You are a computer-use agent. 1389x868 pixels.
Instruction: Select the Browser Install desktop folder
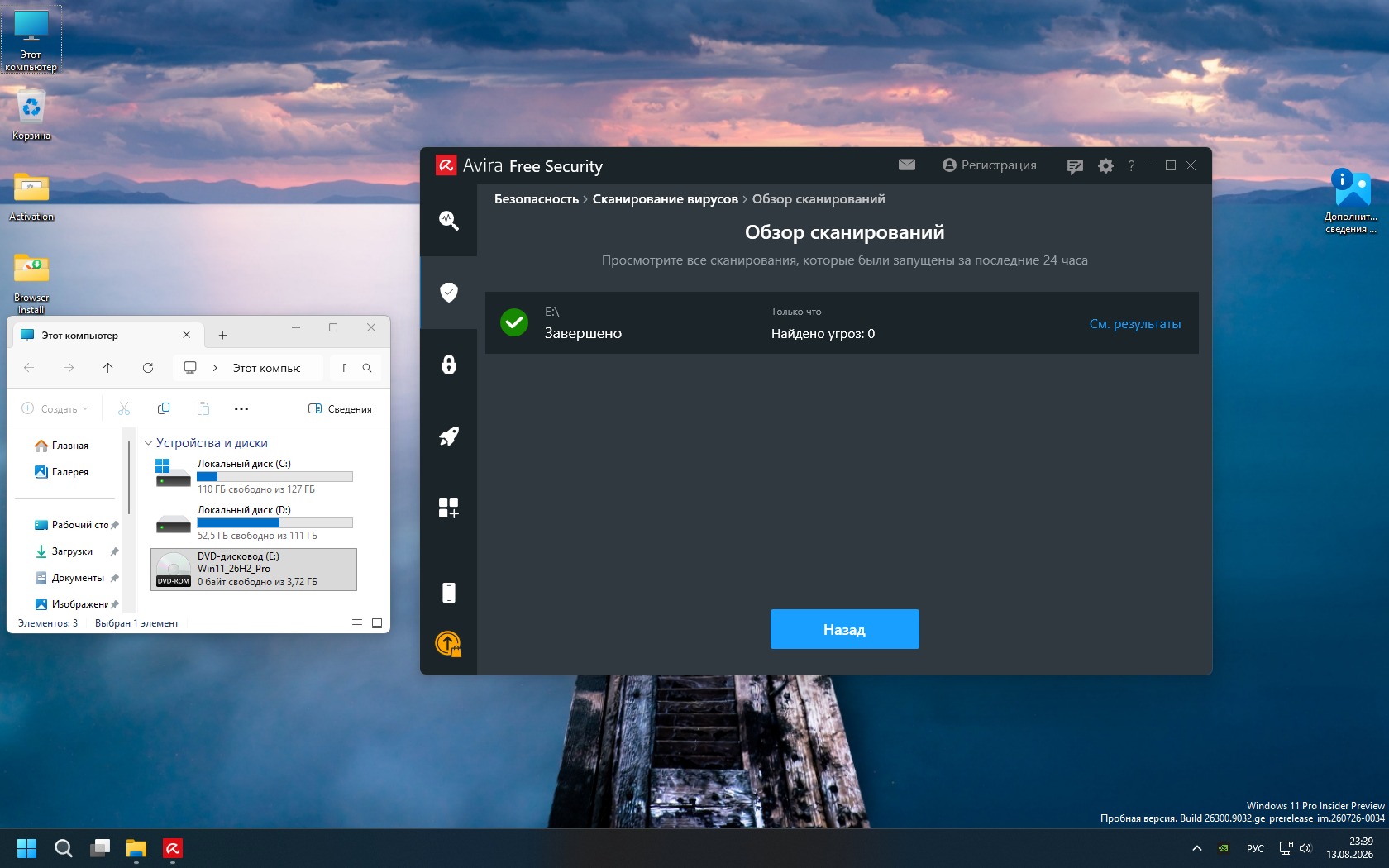31,283
